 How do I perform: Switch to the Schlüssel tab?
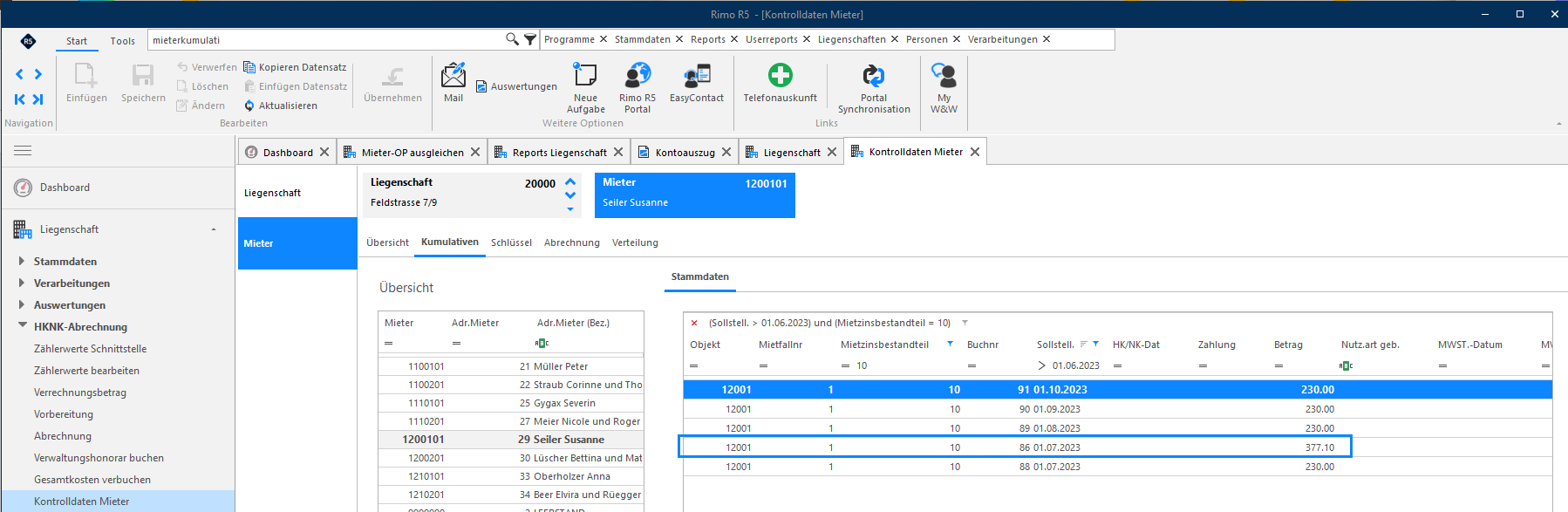coord(511,242)
